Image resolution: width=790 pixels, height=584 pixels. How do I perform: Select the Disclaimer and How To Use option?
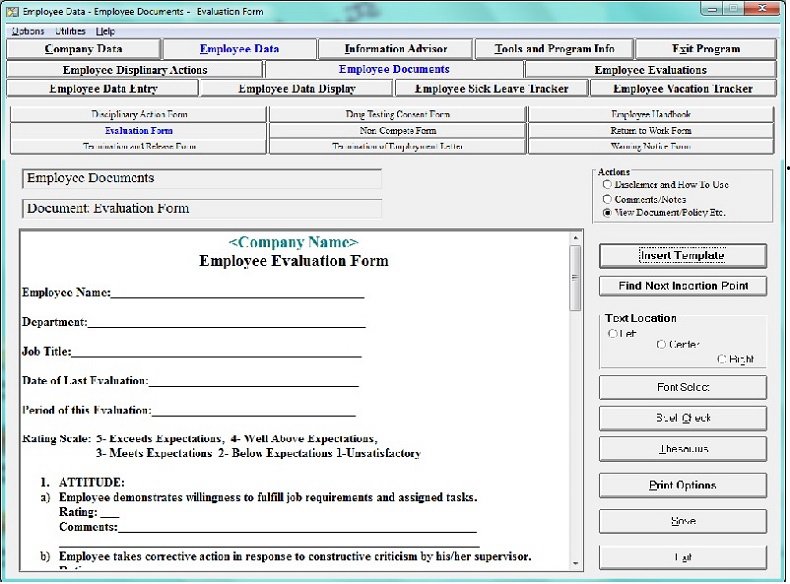[607, 185]
